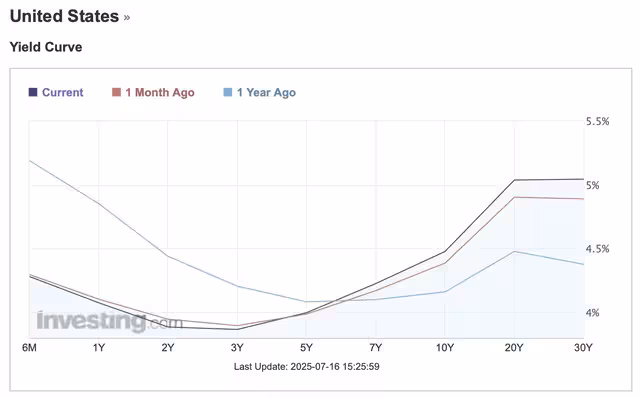This screenshot has height=398, width=640.
Task: Click the red 1 Month Ago swatch
Action: [x=116, y=92]
